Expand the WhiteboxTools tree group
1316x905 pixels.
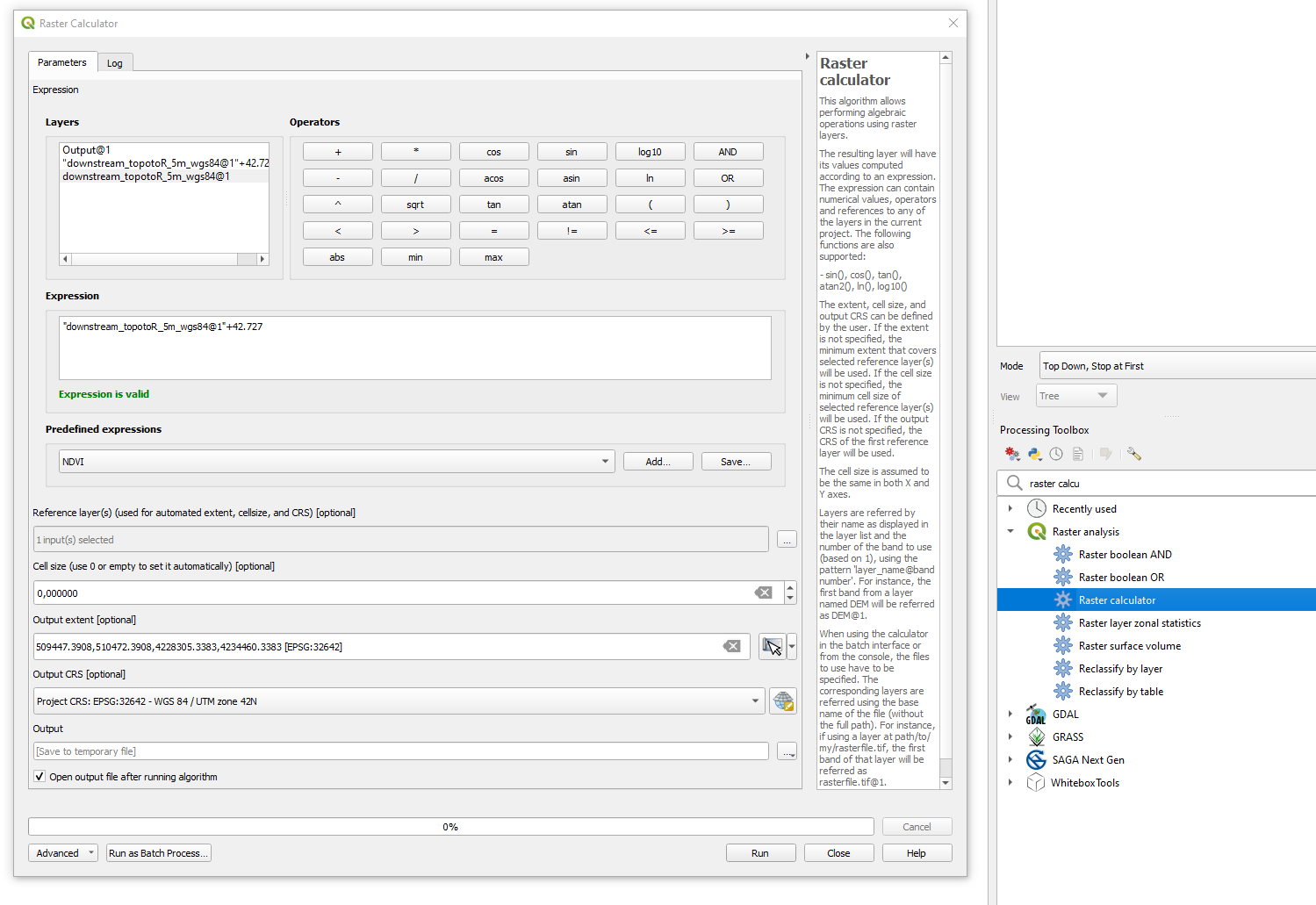click(1010, 782)
